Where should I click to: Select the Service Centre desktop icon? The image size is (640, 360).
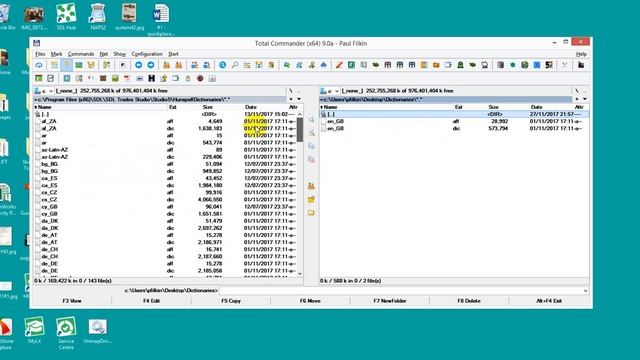(66, 333)
